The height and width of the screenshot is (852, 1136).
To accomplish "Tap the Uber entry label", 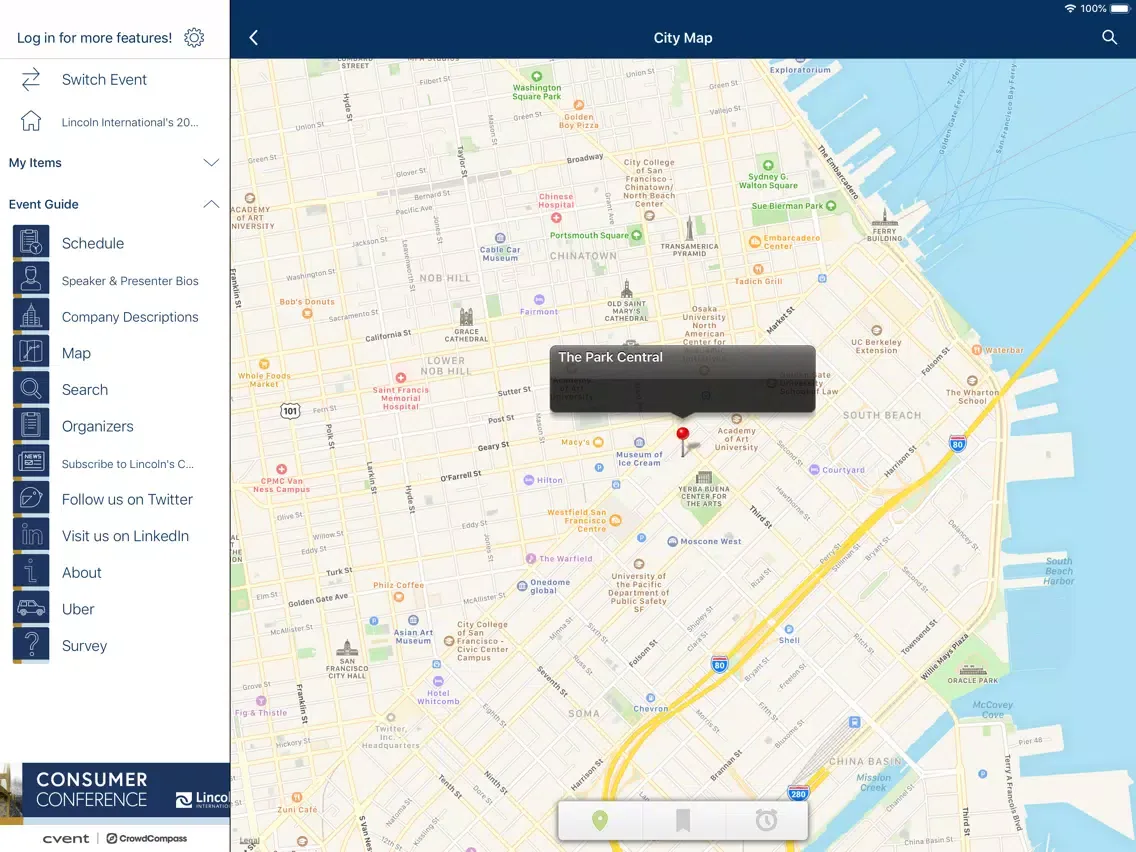I will [78, 609].
